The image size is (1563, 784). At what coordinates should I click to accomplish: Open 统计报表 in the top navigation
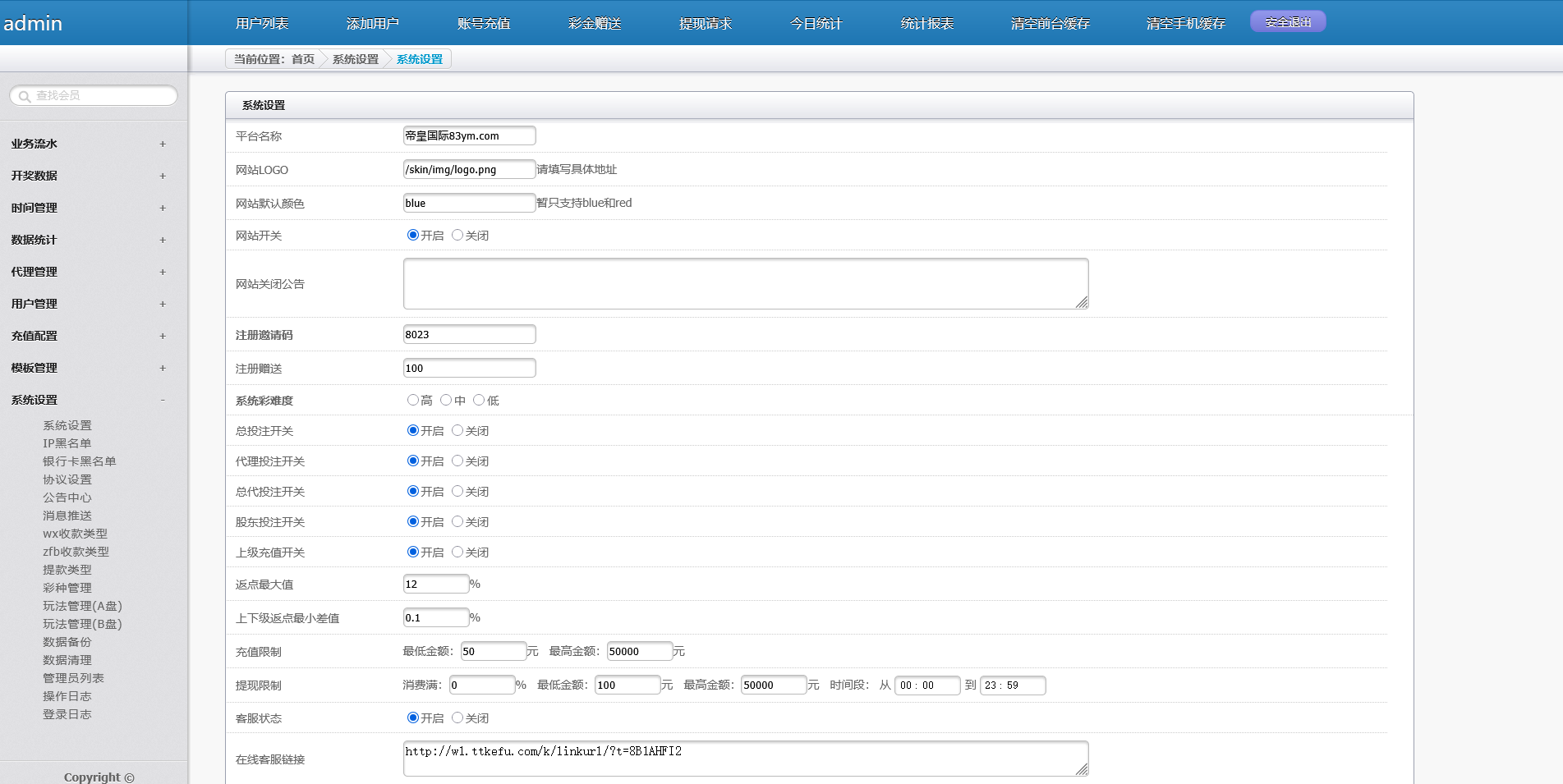tap(927, 23)
